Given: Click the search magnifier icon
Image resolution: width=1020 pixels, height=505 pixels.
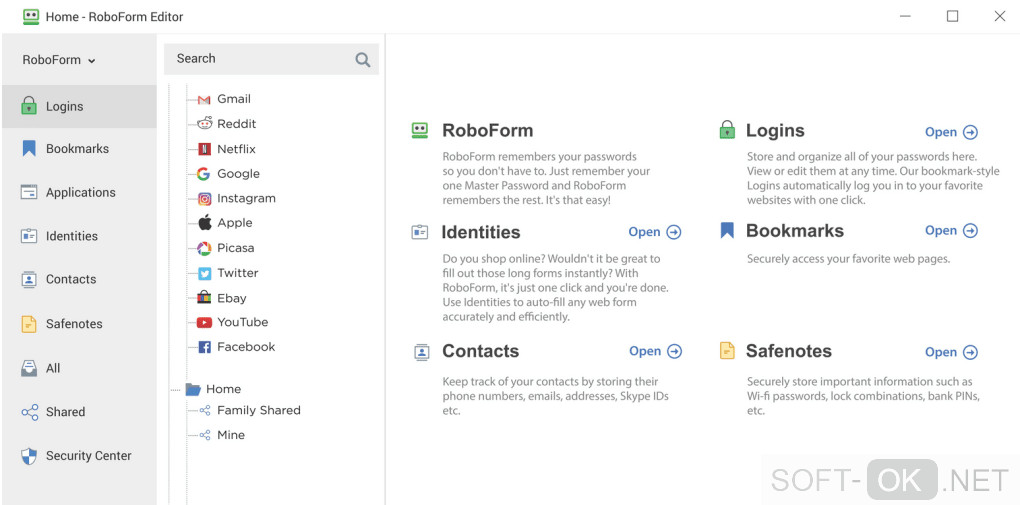Looking at the screenshot, I should click(x=362, y=60).
